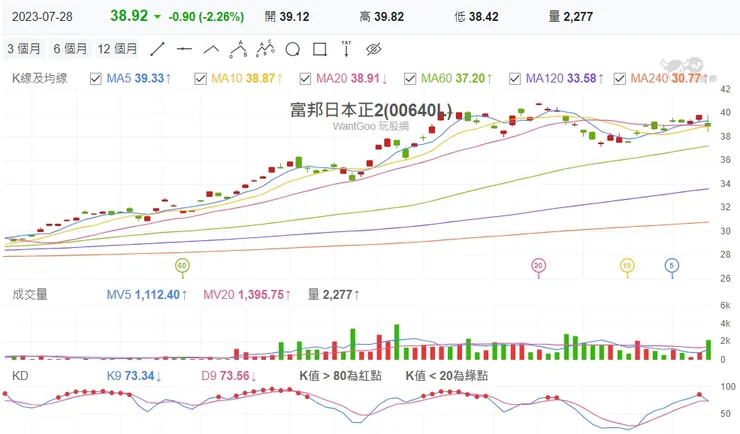740x434 pixels.
Task: Select the horizontal line drawing tool
Action: (x=184, y=49)
